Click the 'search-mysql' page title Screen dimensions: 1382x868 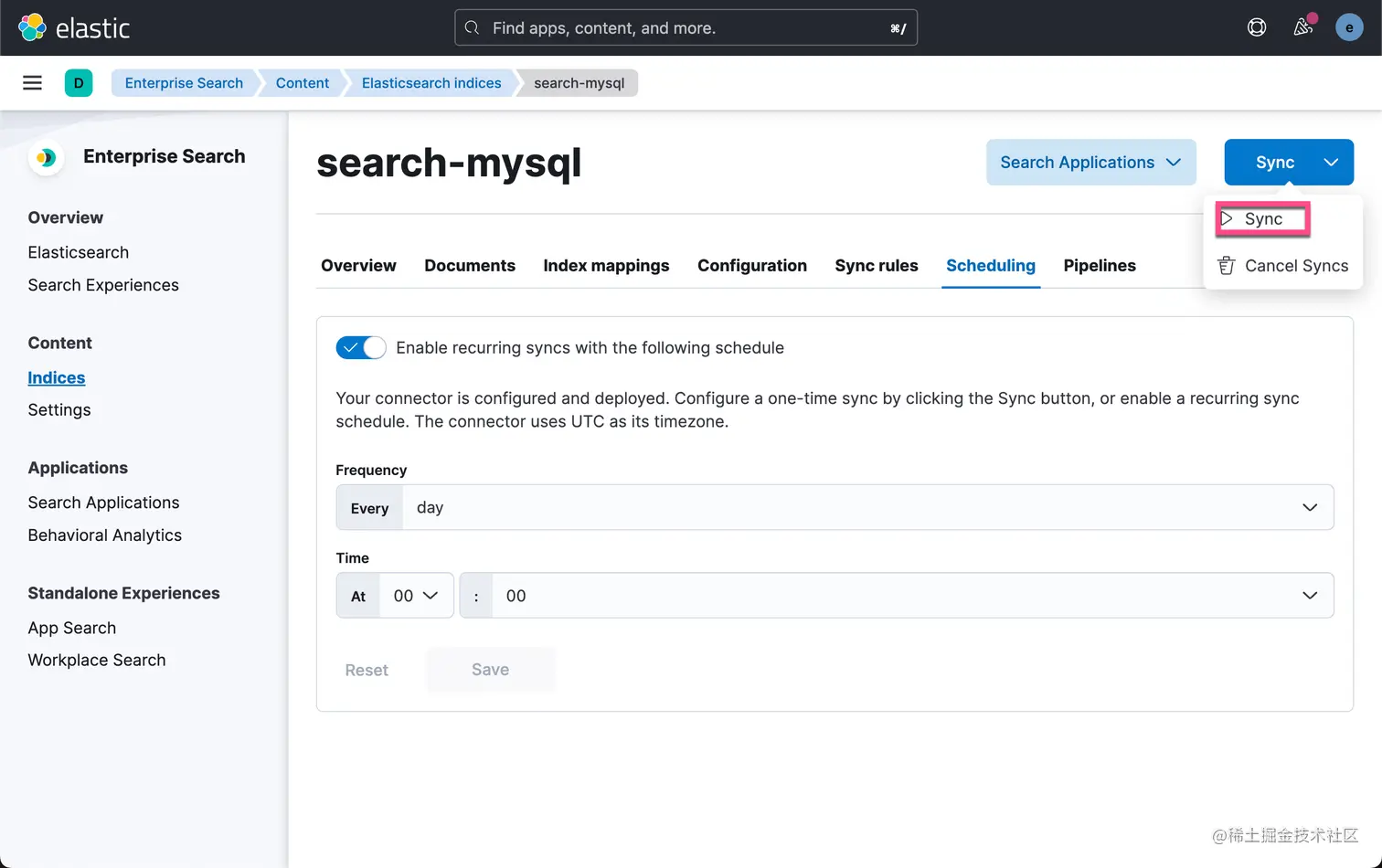449,163
